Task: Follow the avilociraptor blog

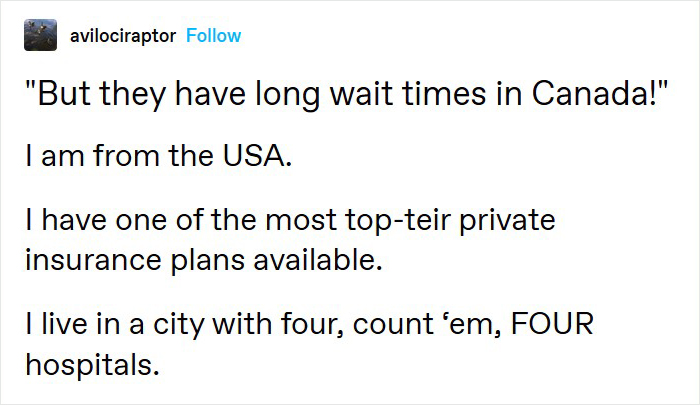Action: [213, 36]
